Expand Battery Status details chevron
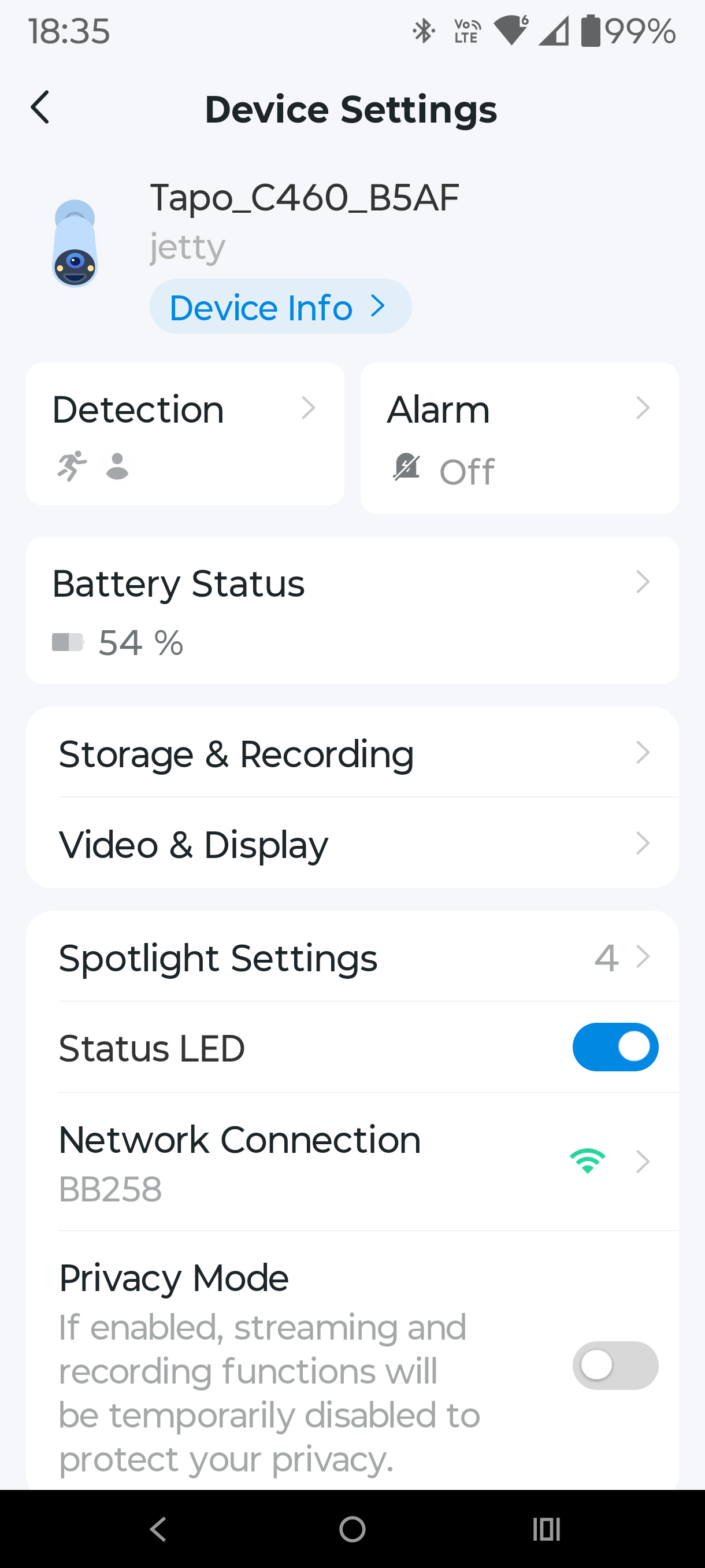Viewport: 705px width, 1568px height. coord(643,583)
